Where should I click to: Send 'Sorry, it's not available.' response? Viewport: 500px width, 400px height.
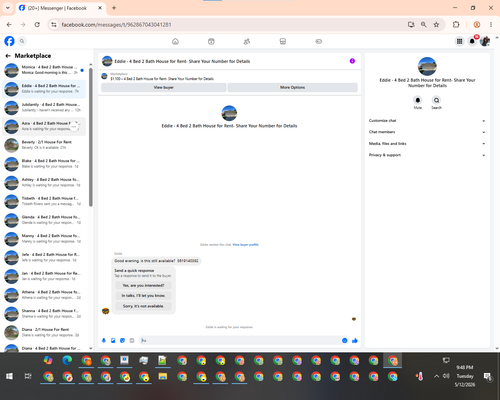click(143, 306)
